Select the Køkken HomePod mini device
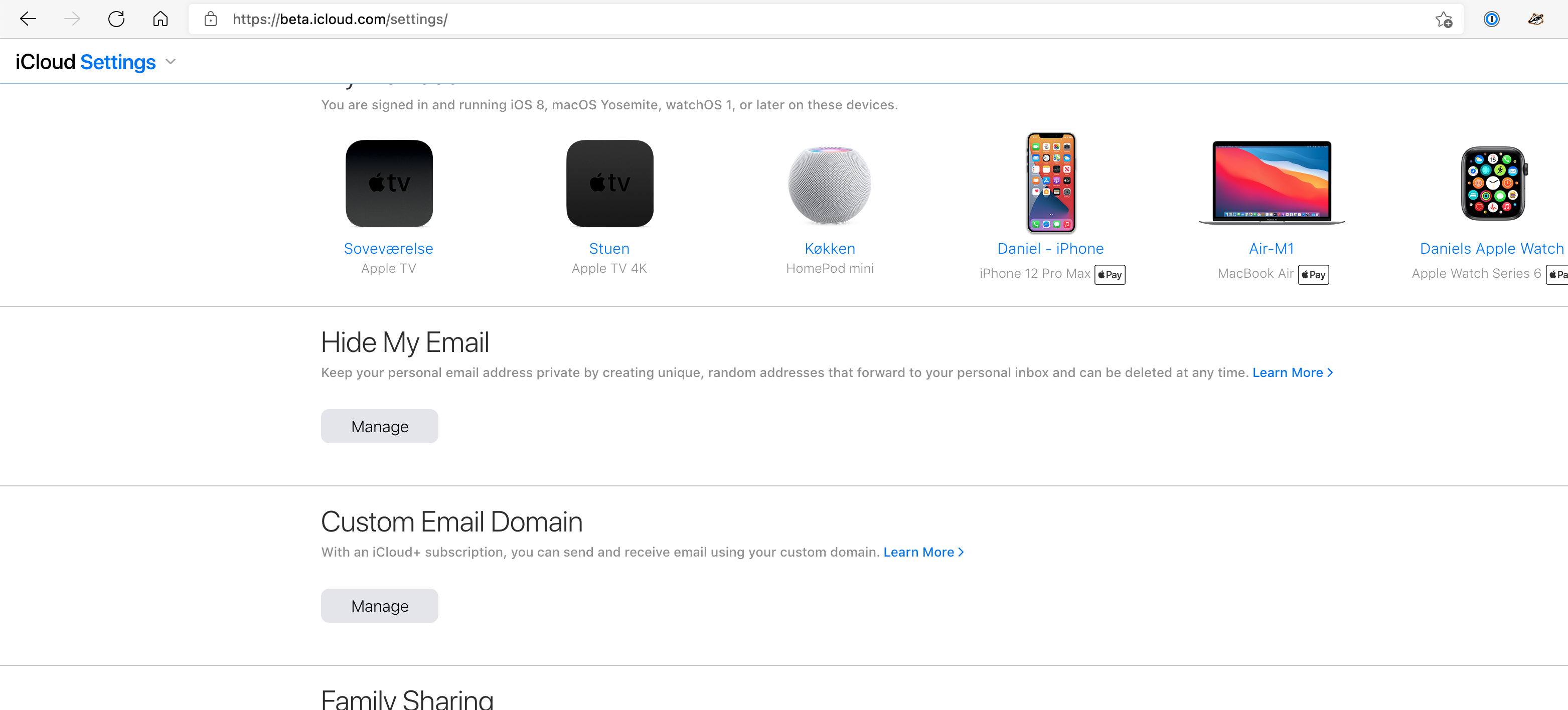The image size is (1568, 710). 830,207
